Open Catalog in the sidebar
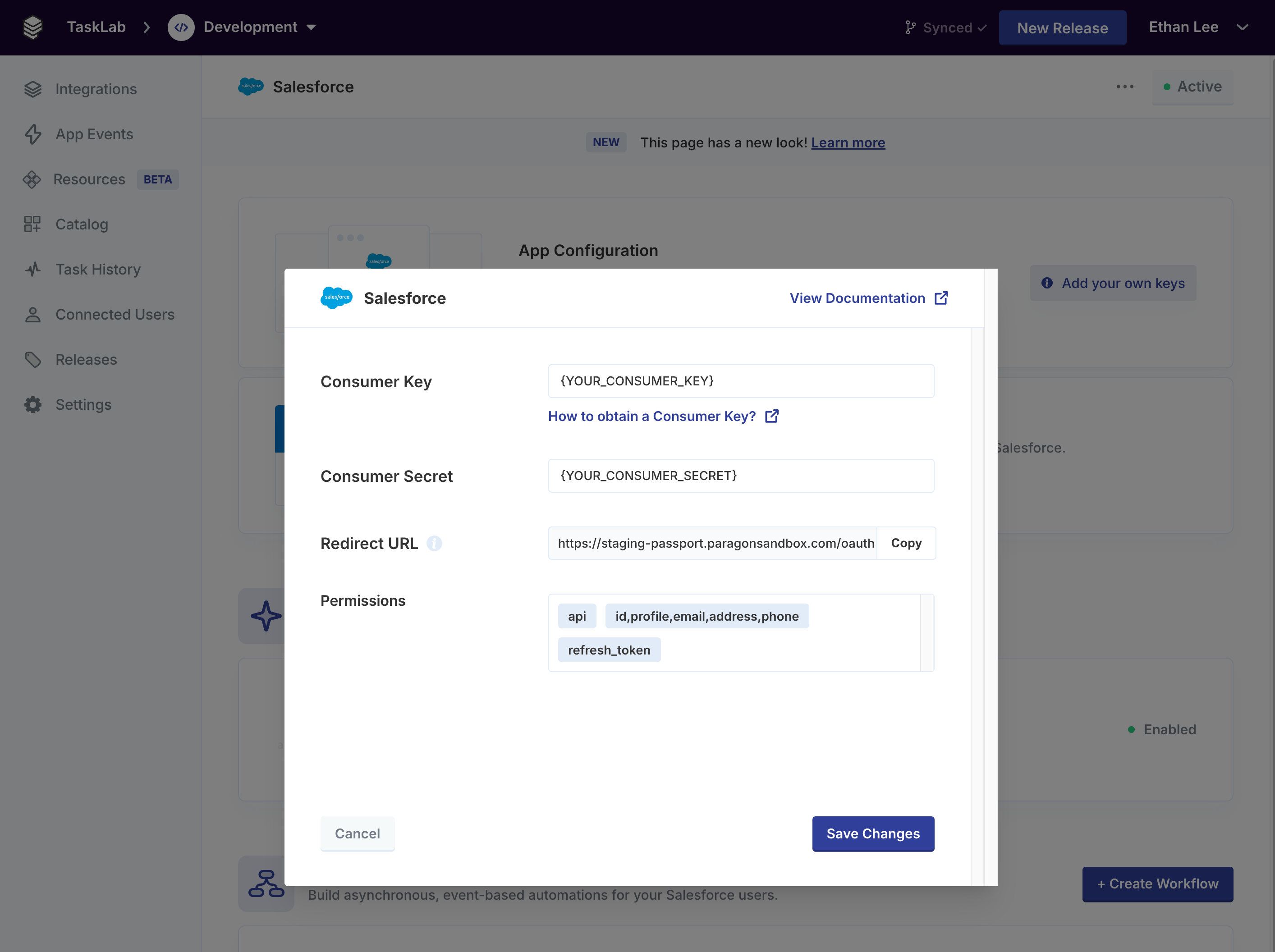The width and height of the screenshot is (1275, 952). (82, 224)
